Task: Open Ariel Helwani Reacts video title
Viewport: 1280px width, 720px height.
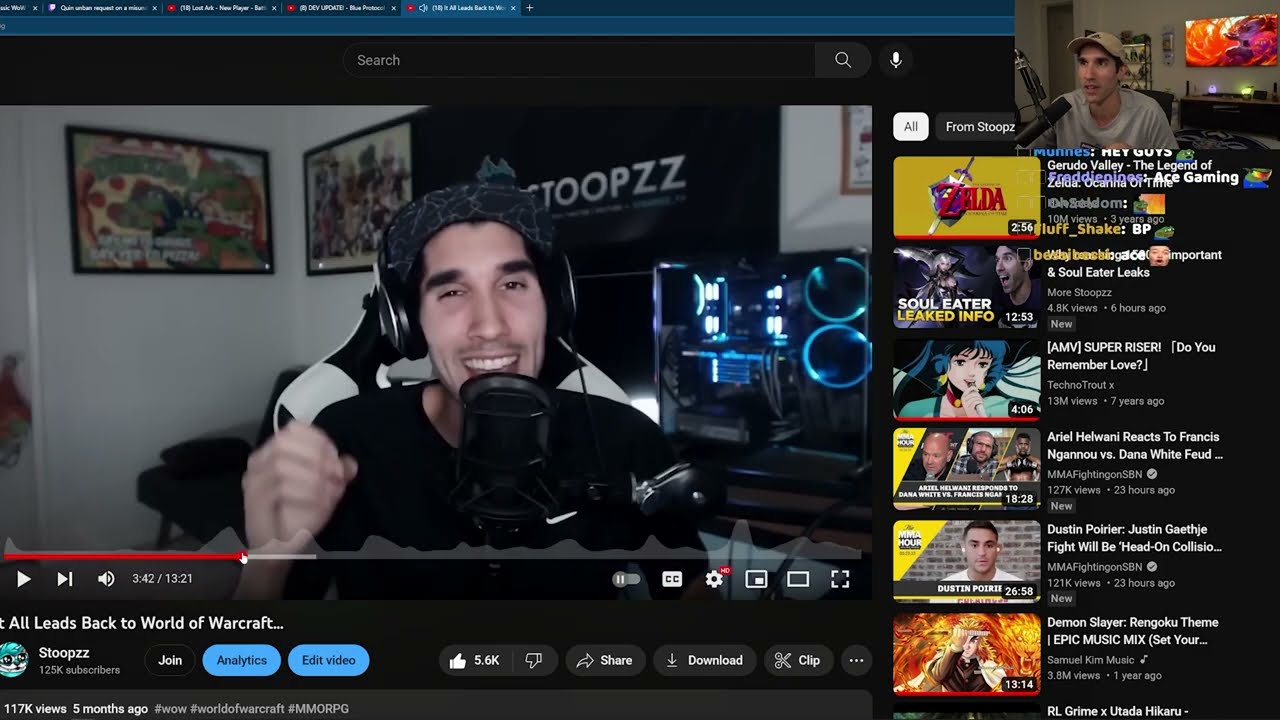Action: 1135,445
